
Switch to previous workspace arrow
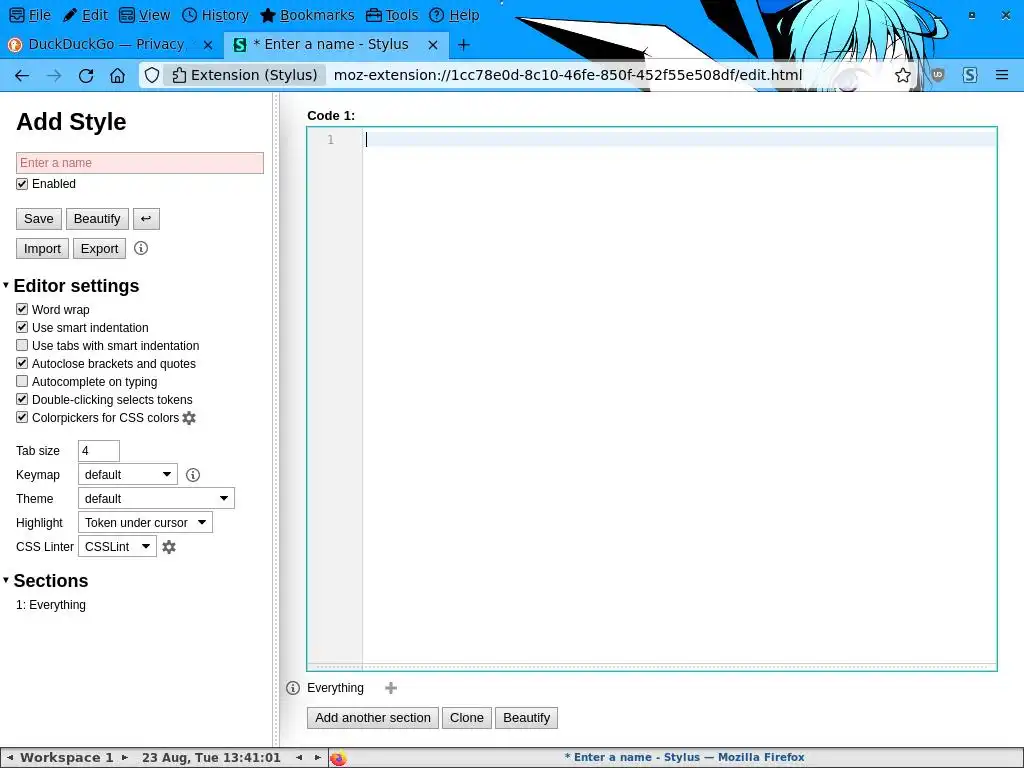click(x=10, y=758)
